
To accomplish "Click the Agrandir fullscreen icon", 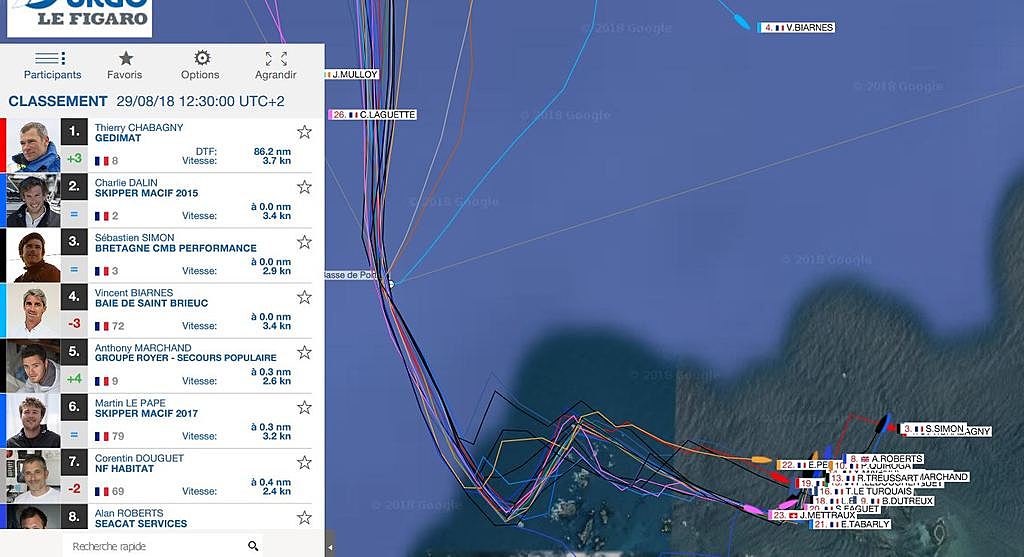I will 276,65.
